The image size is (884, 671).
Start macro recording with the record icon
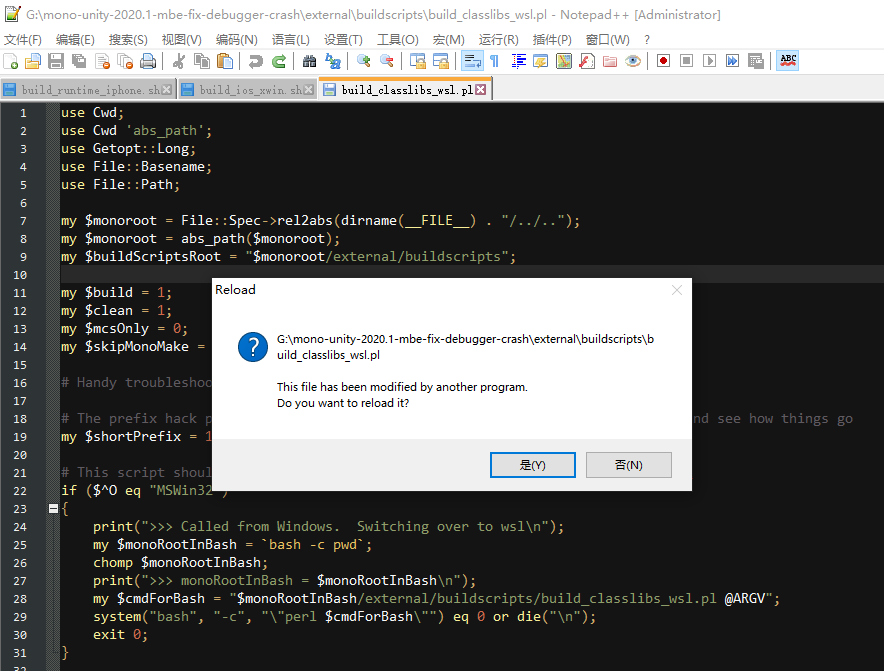coord(661,60)
